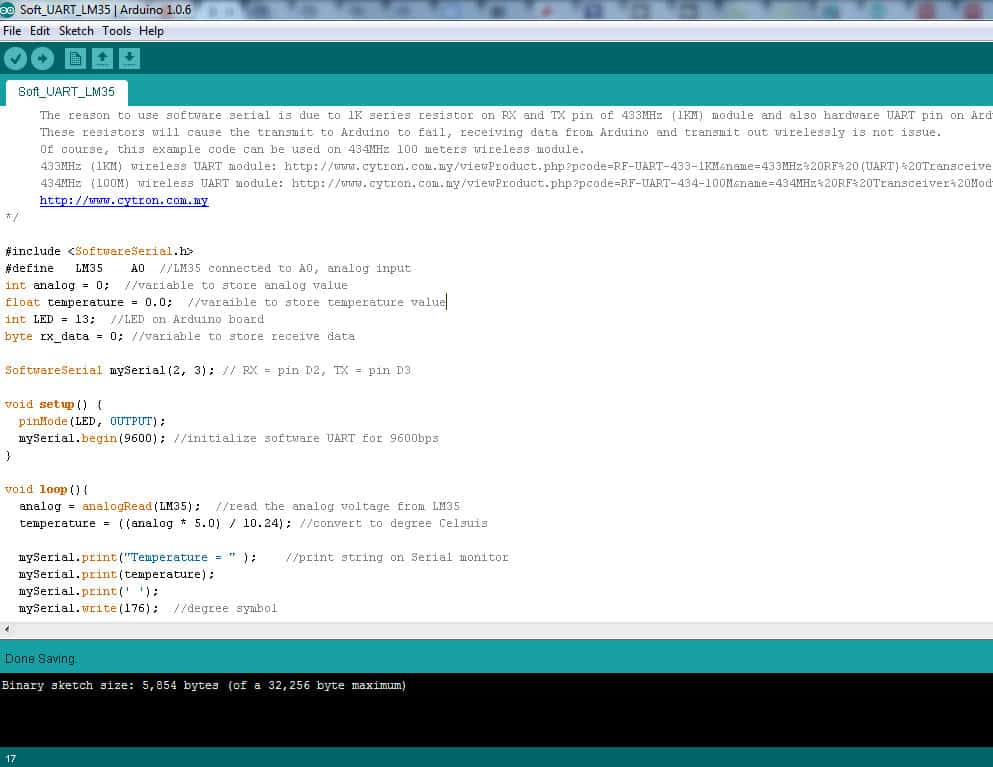
Task: Select the Soft_UART_LM35 tab
Action: (66, 92)
